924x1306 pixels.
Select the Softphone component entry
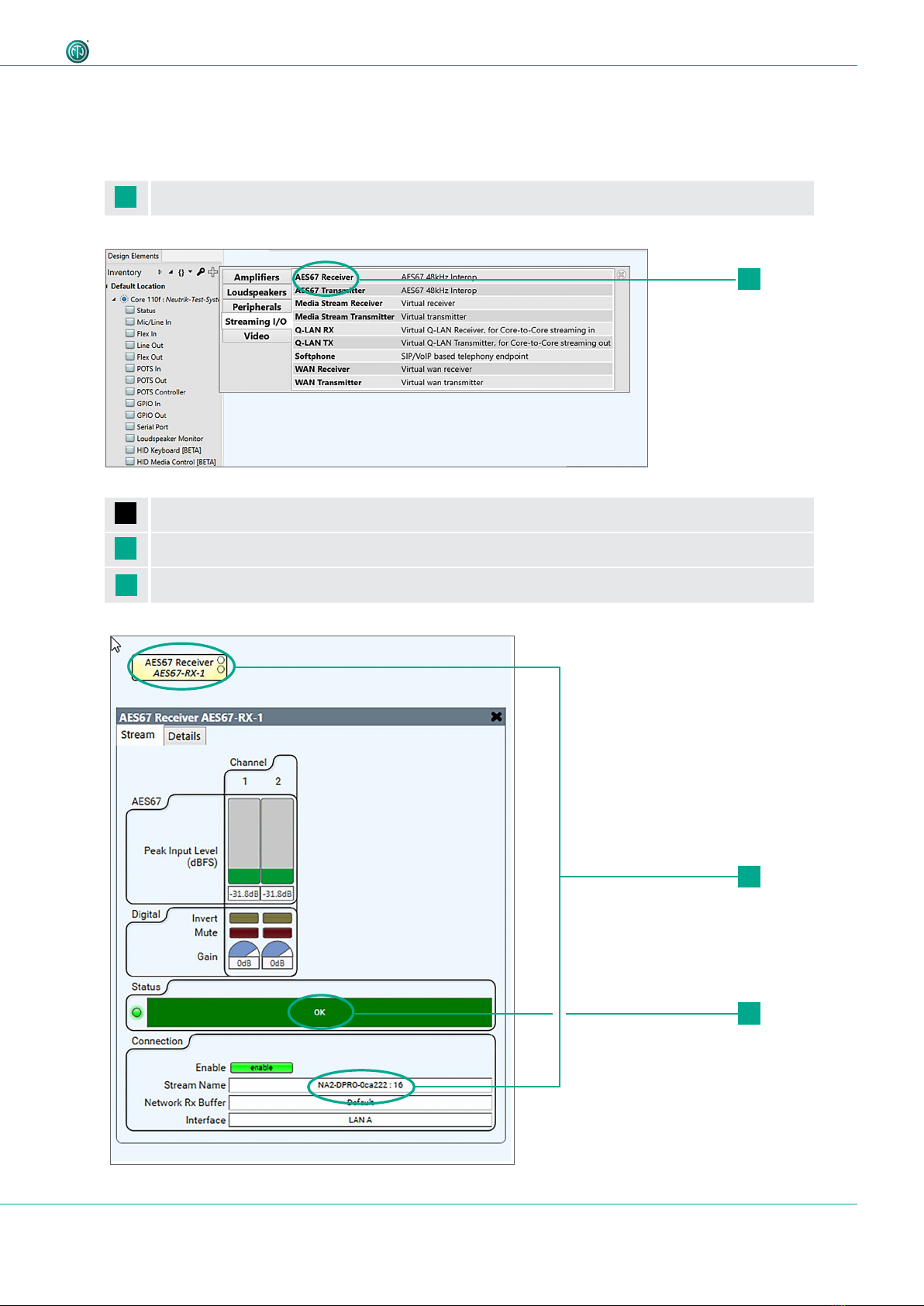point(315,357)
